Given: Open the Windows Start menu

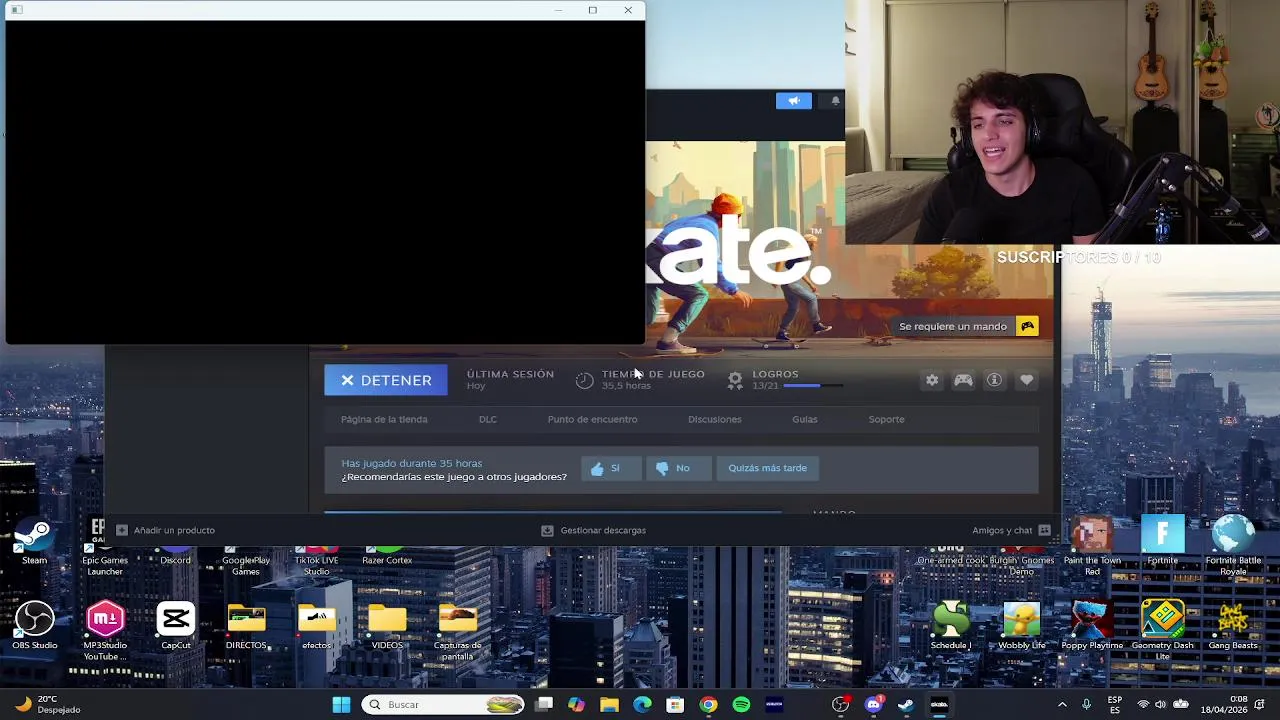Looking at the screenshot, I should pos(341,705).
